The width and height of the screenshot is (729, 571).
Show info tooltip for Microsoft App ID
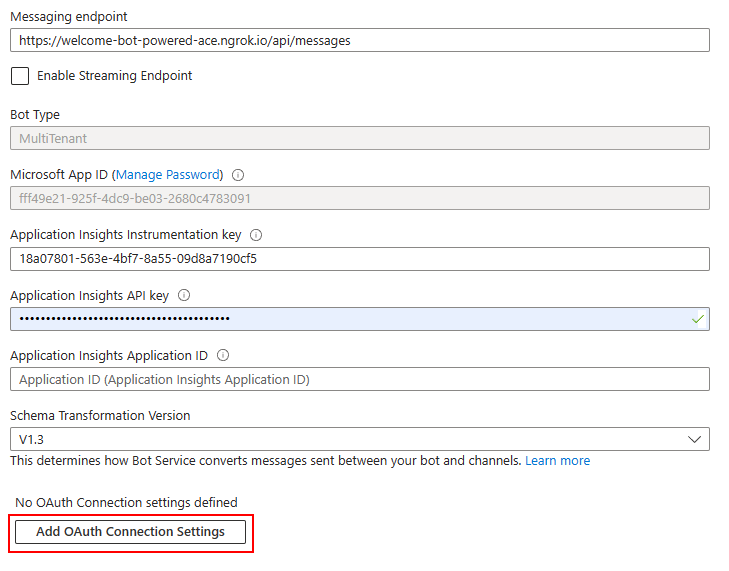[x=238, y=175]
